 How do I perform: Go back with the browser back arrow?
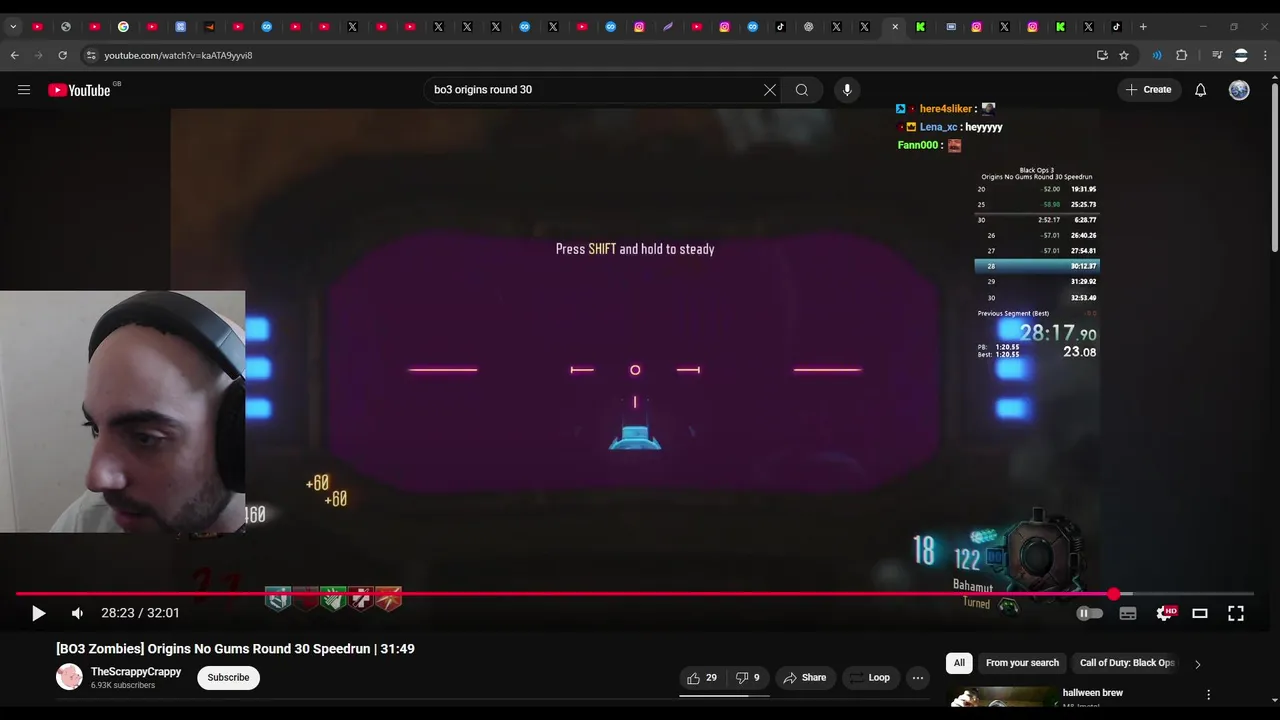[x=15, y=55]
